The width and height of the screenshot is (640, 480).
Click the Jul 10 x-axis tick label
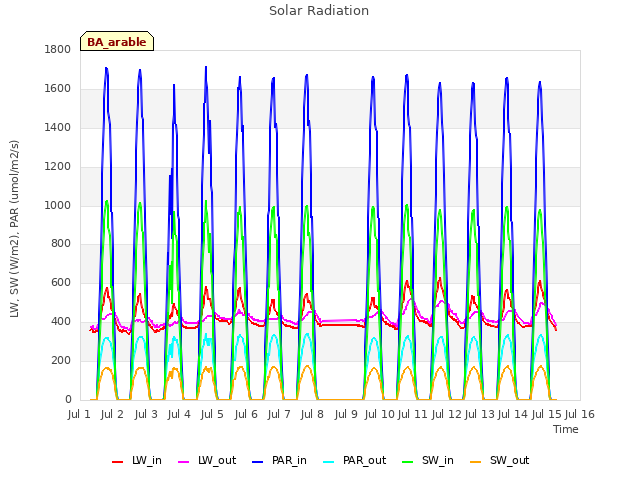[379, 414]
